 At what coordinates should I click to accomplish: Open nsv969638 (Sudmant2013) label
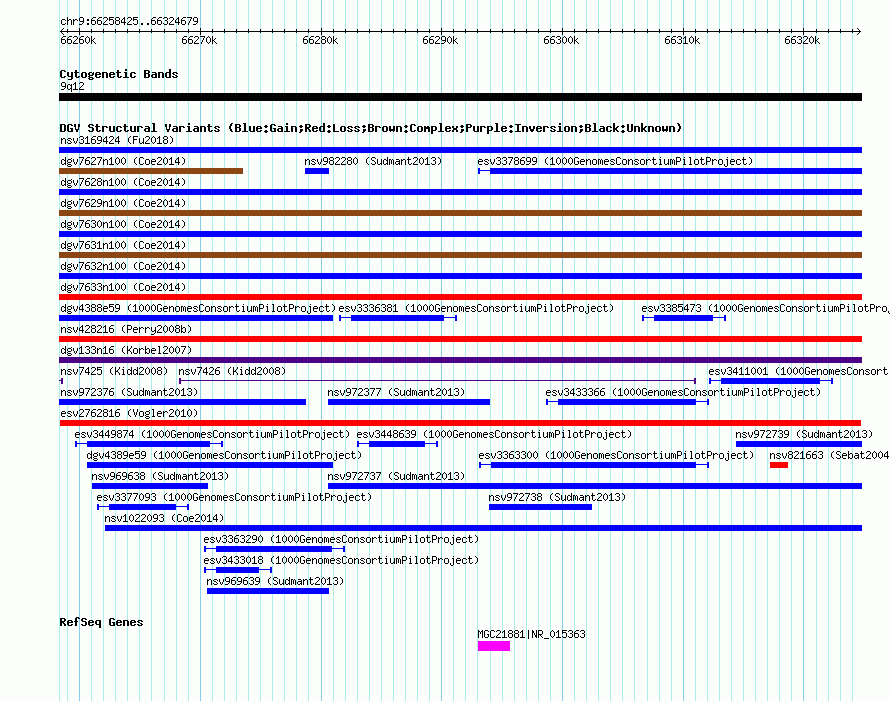coord(160,476)
